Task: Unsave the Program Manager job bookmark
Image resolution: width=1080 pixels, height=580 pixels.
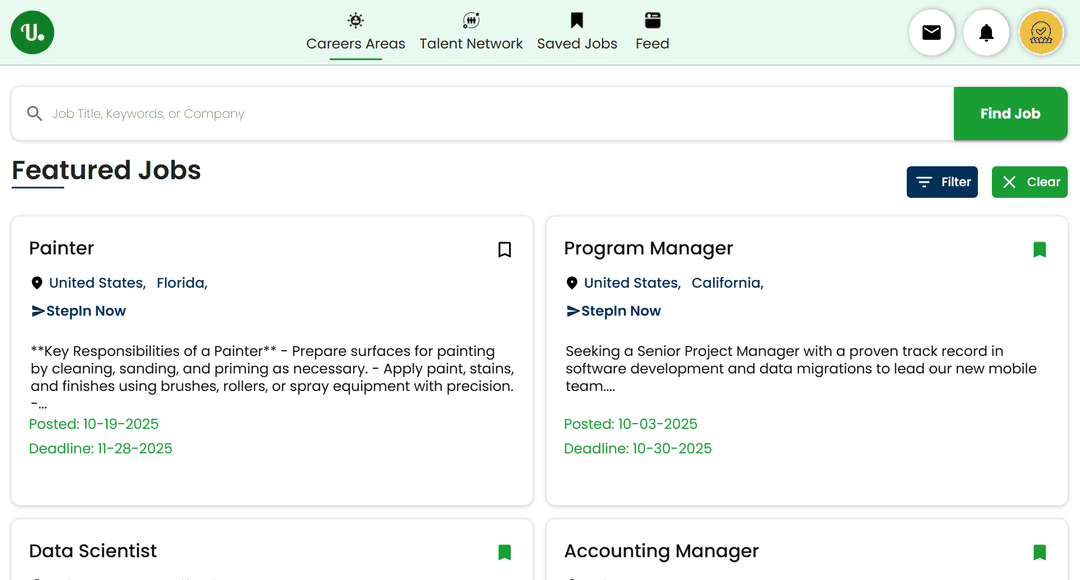Action: pyautogui.click(x=1039, y=250)
